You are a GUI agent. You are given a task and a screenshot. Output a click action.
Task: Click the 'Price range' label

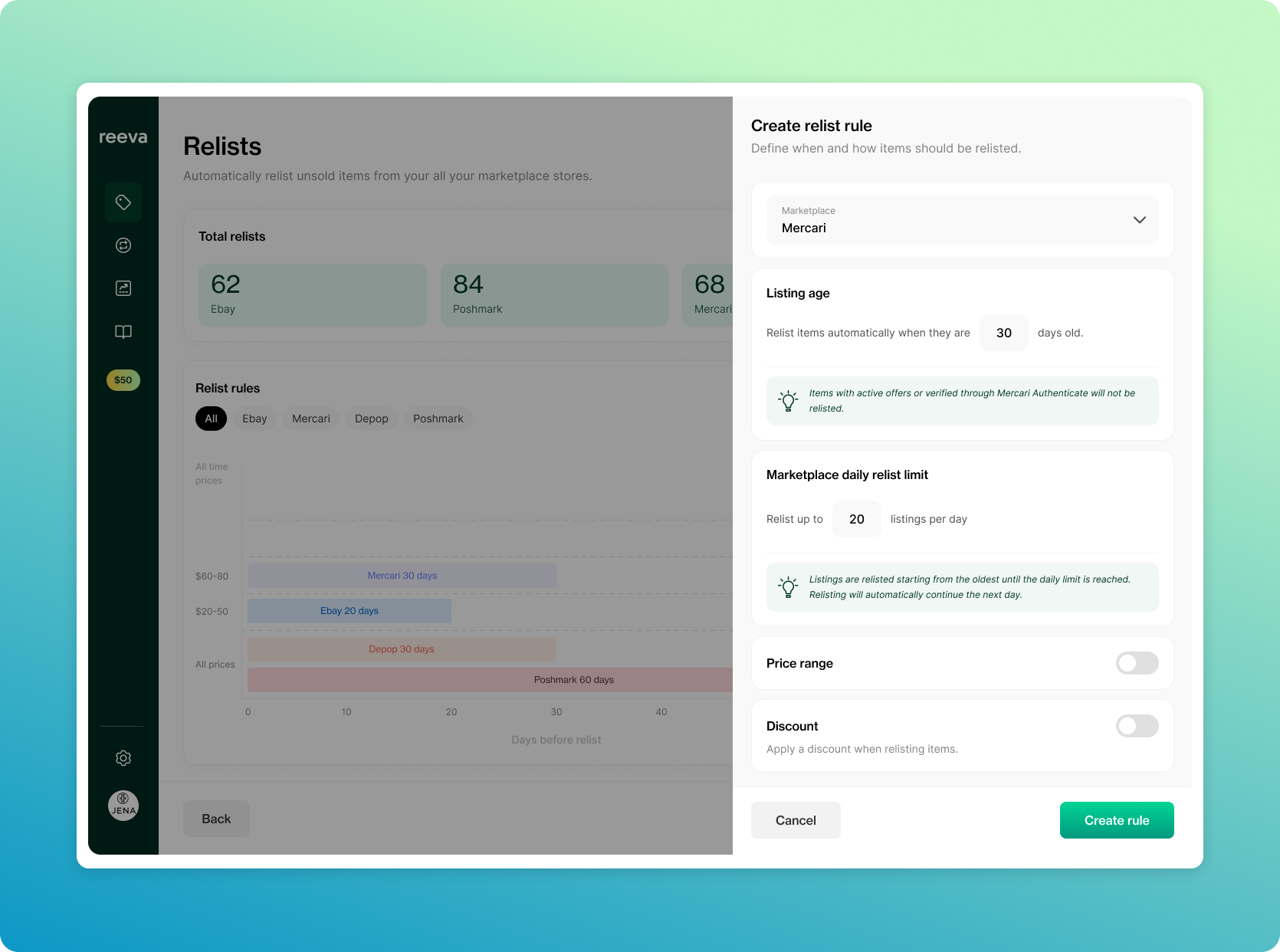799,663
